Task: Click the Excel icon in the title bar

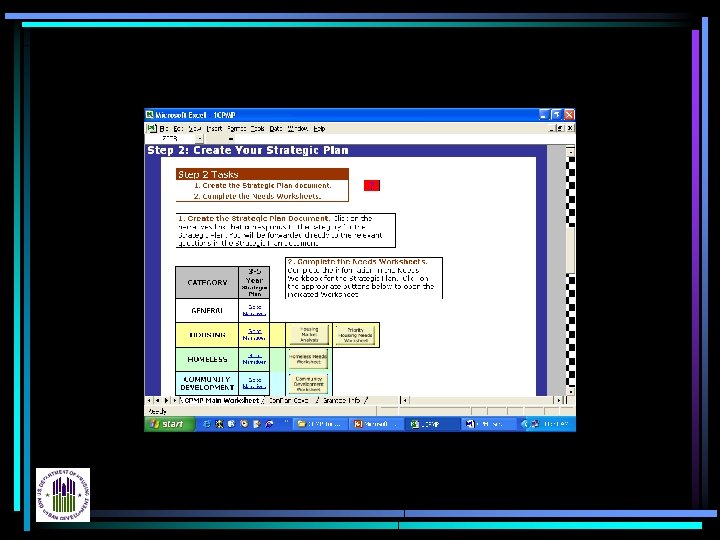Action: (x=150, y=115)
